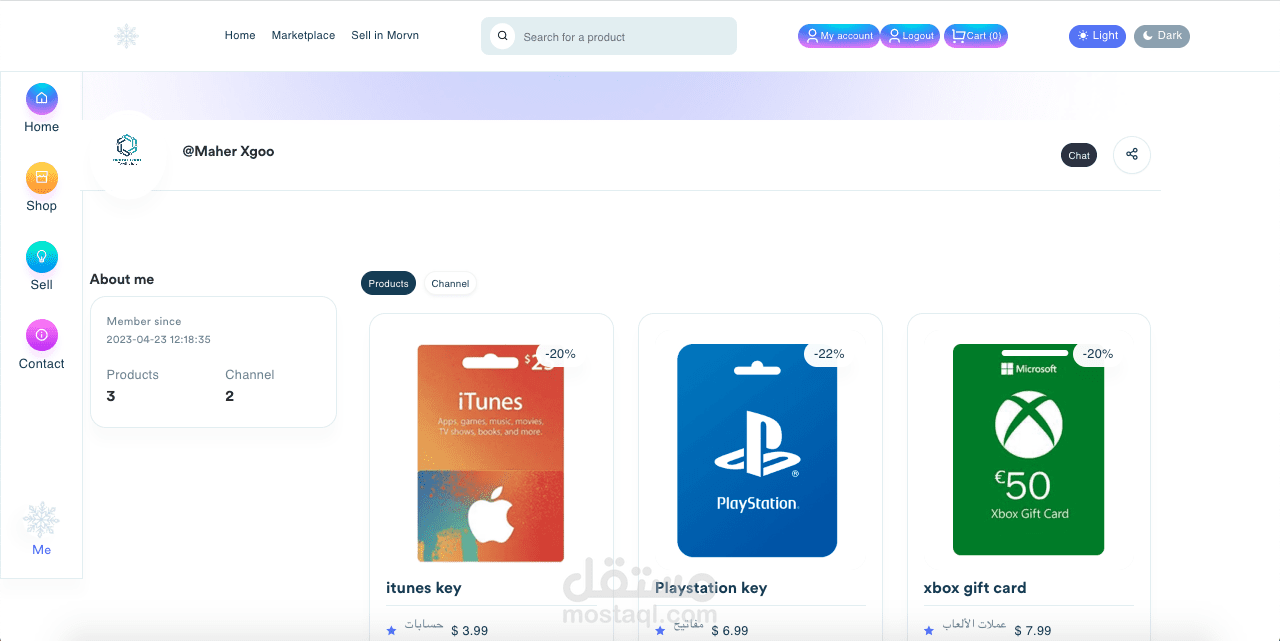Viewport: 1280px width, 641px height.
Task: Open the Playstation key product title
Action: [711, 588]
